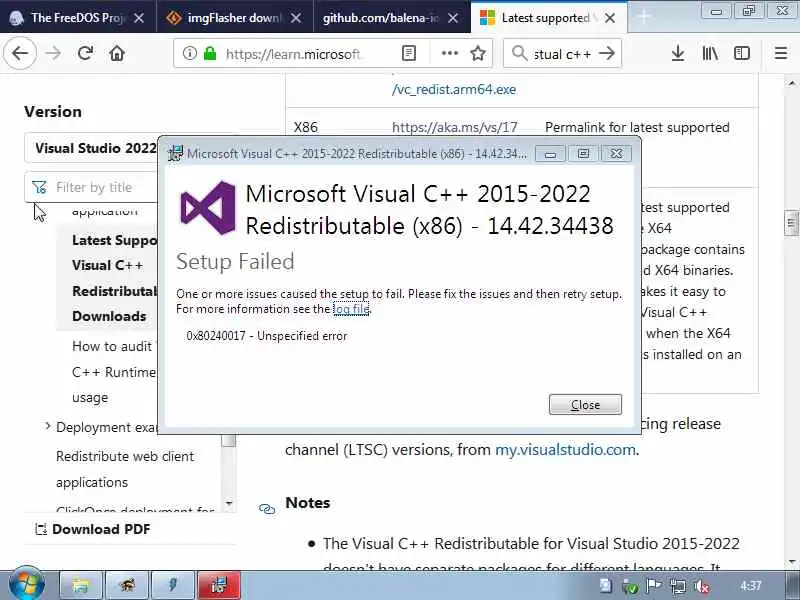800x600 pixels.
Task: Click Close in the Setup Failed dialog
Action: click(x=585, y=405)
